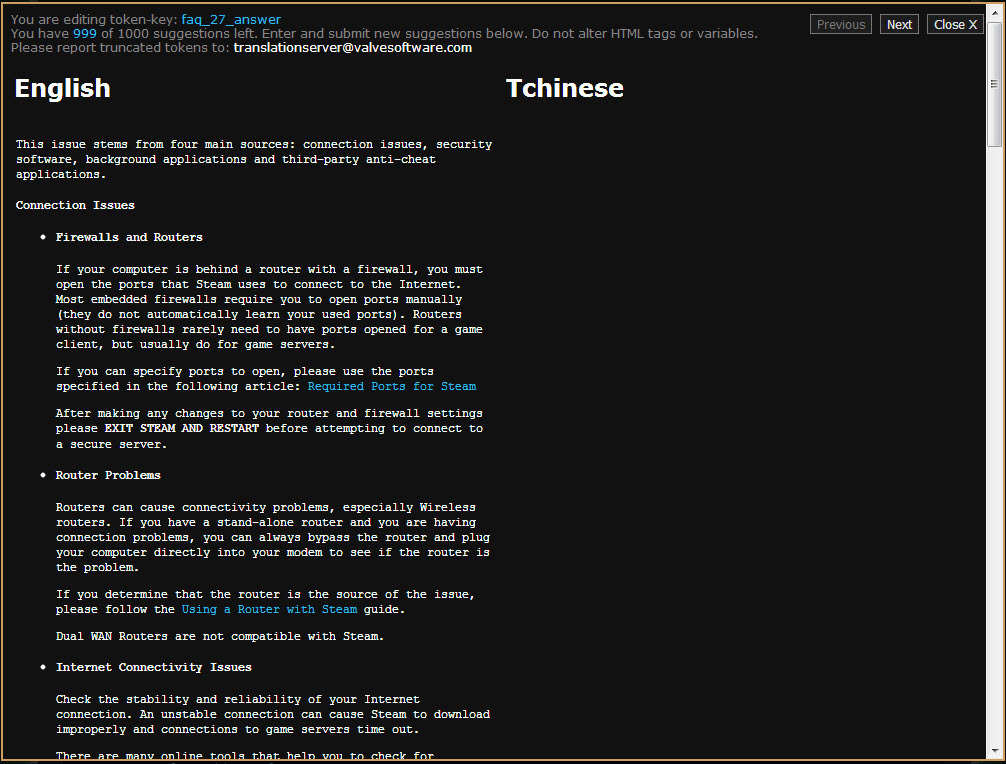Open the faq_27_answer token-key link
1006x764 pixels.
pos(231,19)
